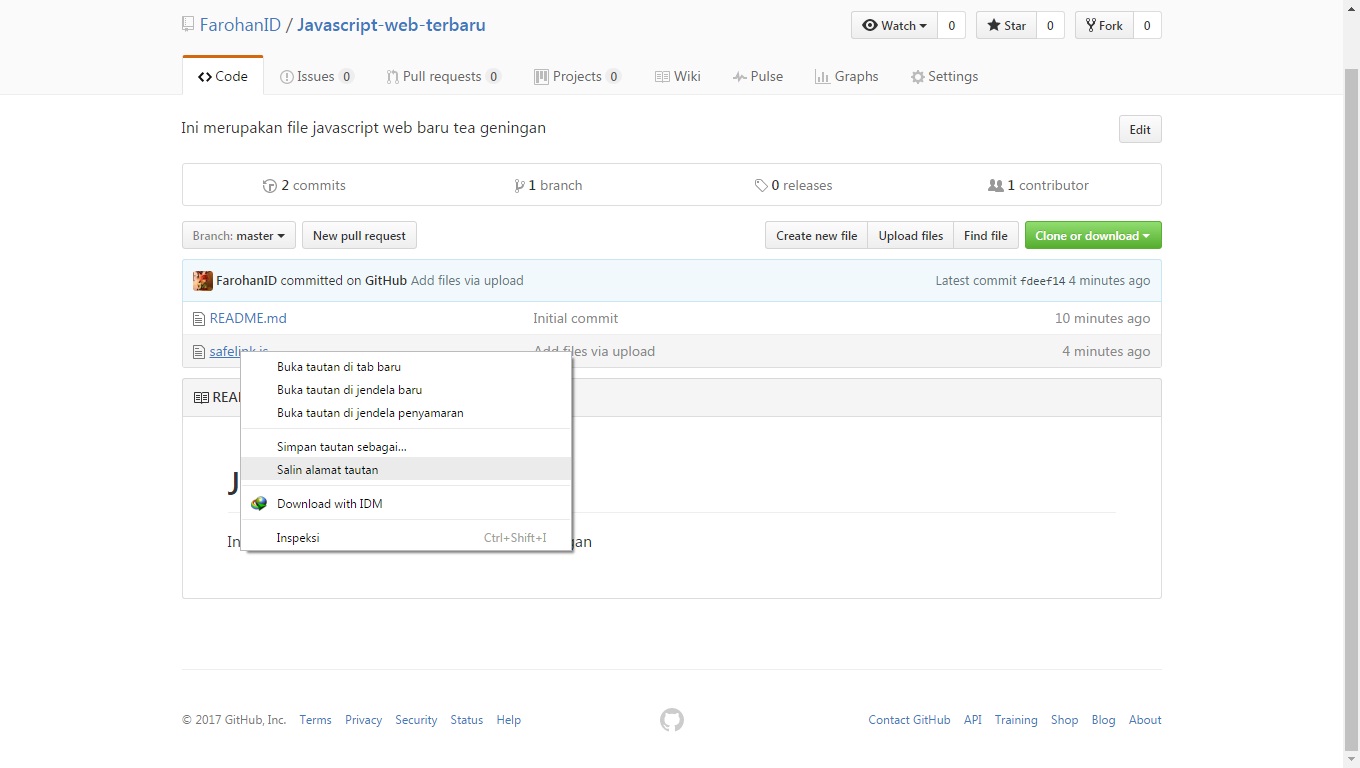Click the contributors people icon
This screenshot has width=1360, height=768.
(x=995, y=186)
